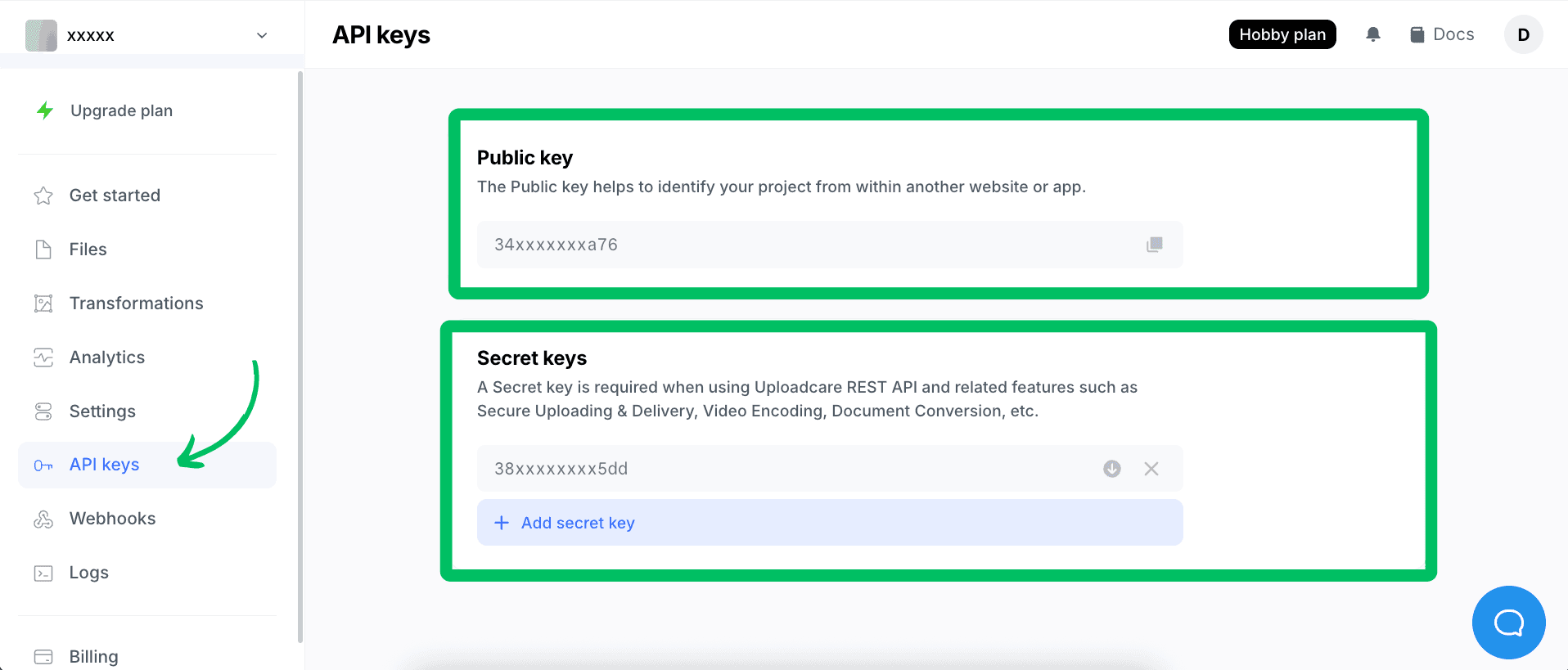Select the API keys key icon
This screenshot has width=1568, height=670.
[x=43, y=465]
